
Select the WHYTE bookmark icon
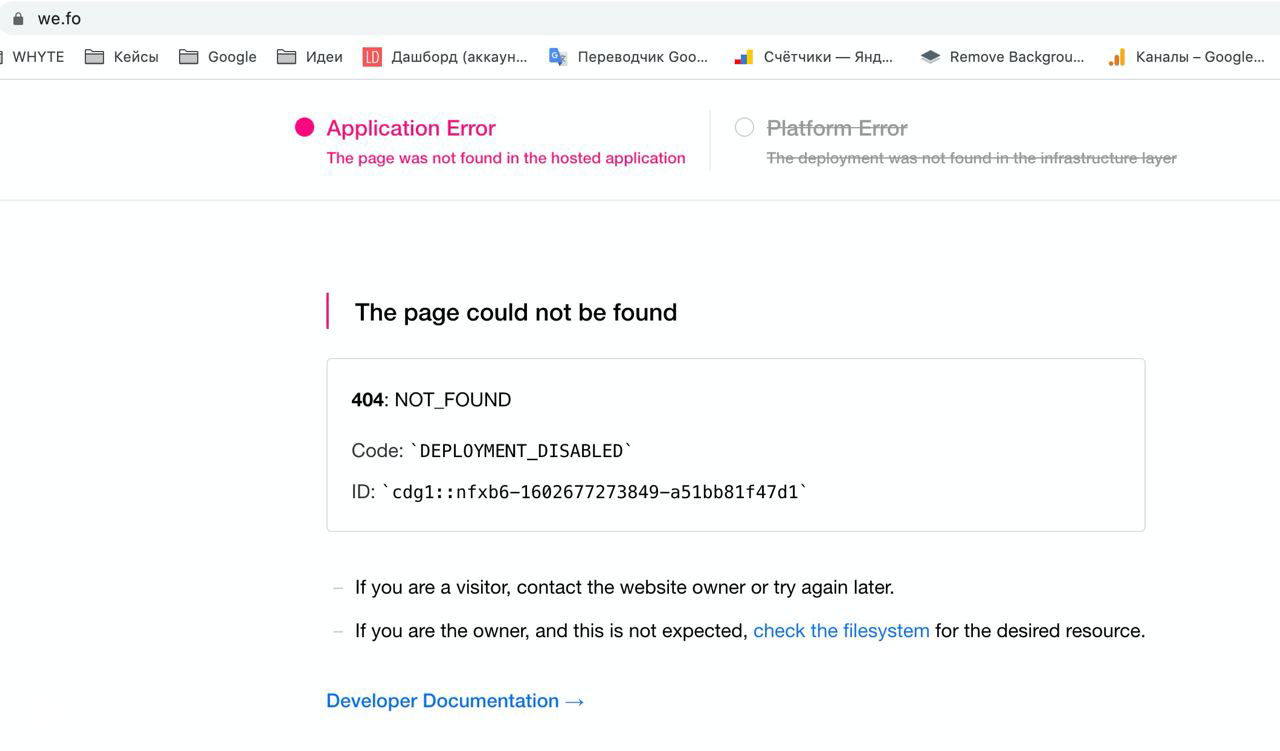pyautogui.click(x=2, y=57)
